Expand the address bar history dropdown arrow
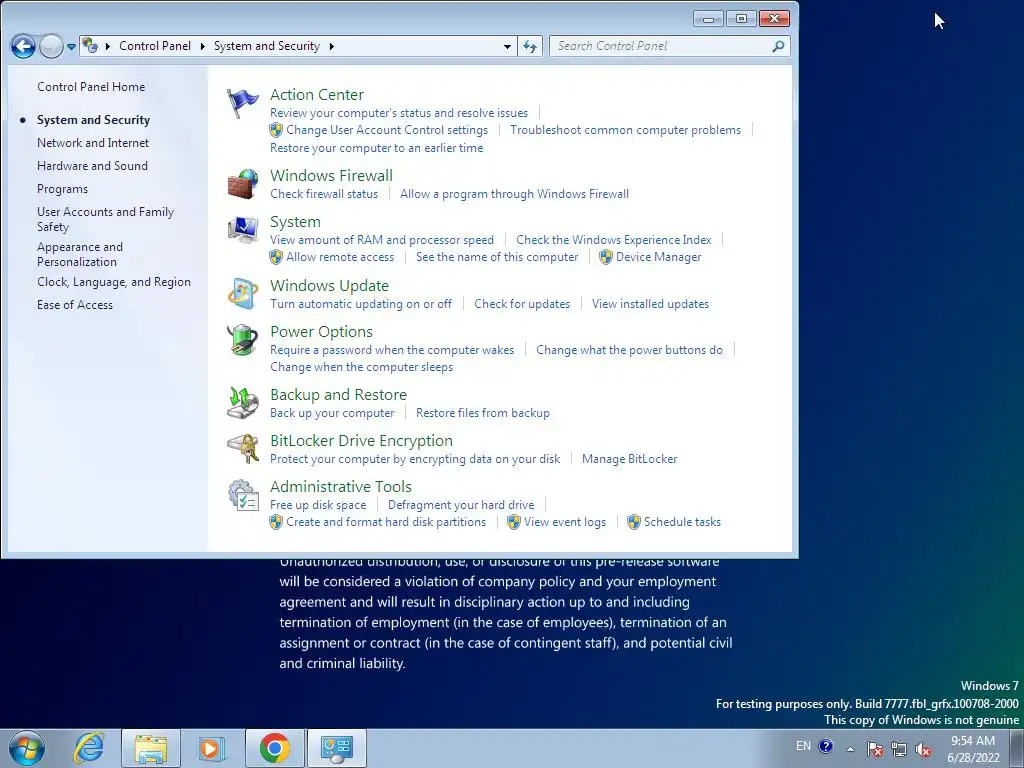Image resolution: width=1024 pixels, height=768 pixels. 507,46
